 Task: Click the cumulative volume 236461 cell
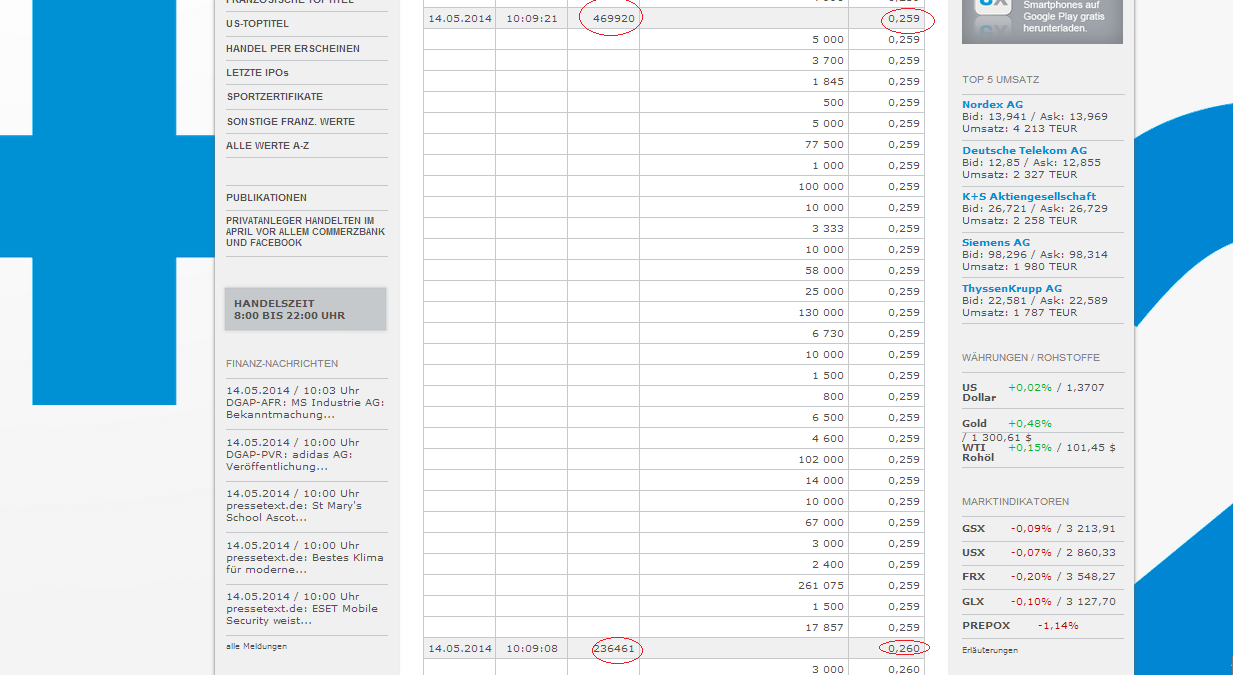tap(604, 649)
